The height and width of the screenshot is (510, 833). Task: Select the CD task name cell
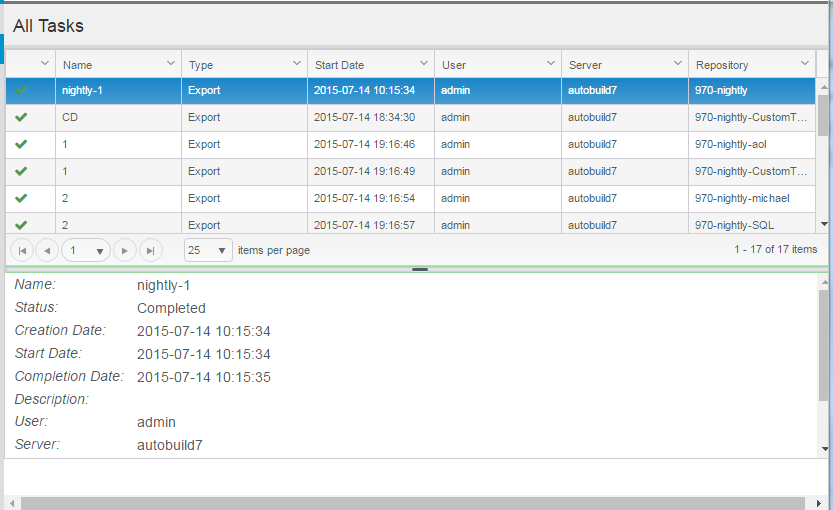118,117
